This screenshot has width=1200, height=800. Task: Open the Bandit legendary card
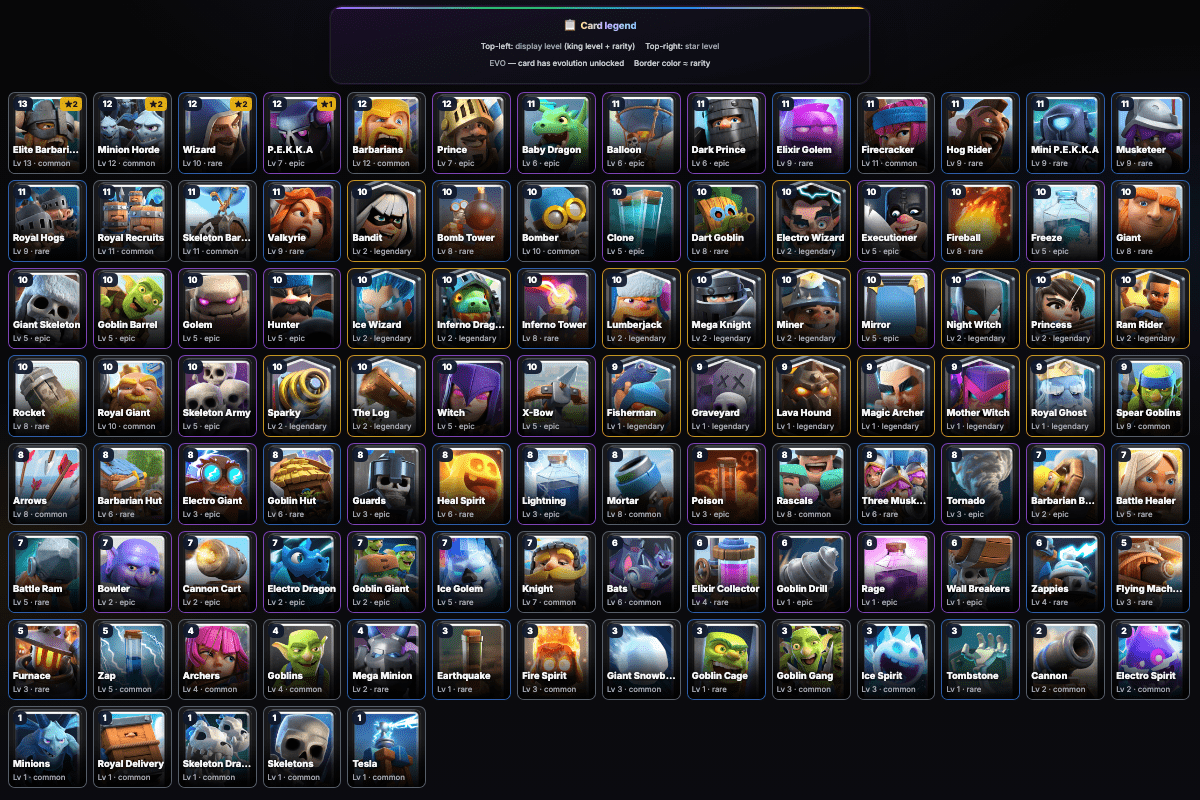(x=386, y=221)
